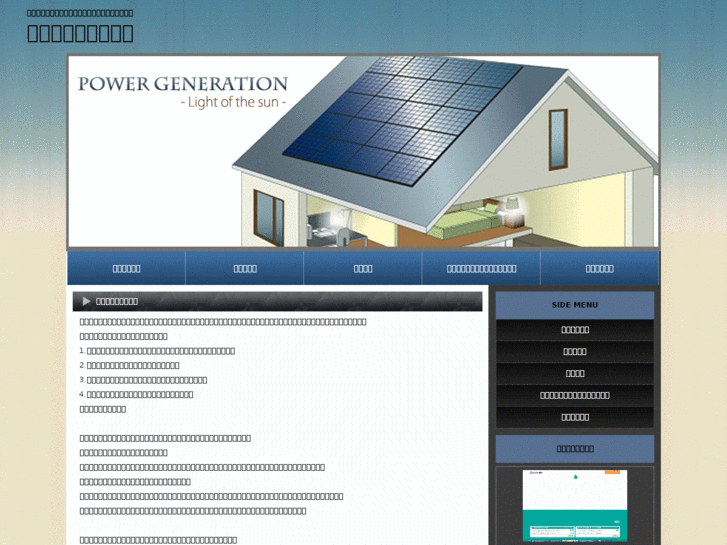
Task: Click the large site title heading at top
Action: [x=80, y=33]
